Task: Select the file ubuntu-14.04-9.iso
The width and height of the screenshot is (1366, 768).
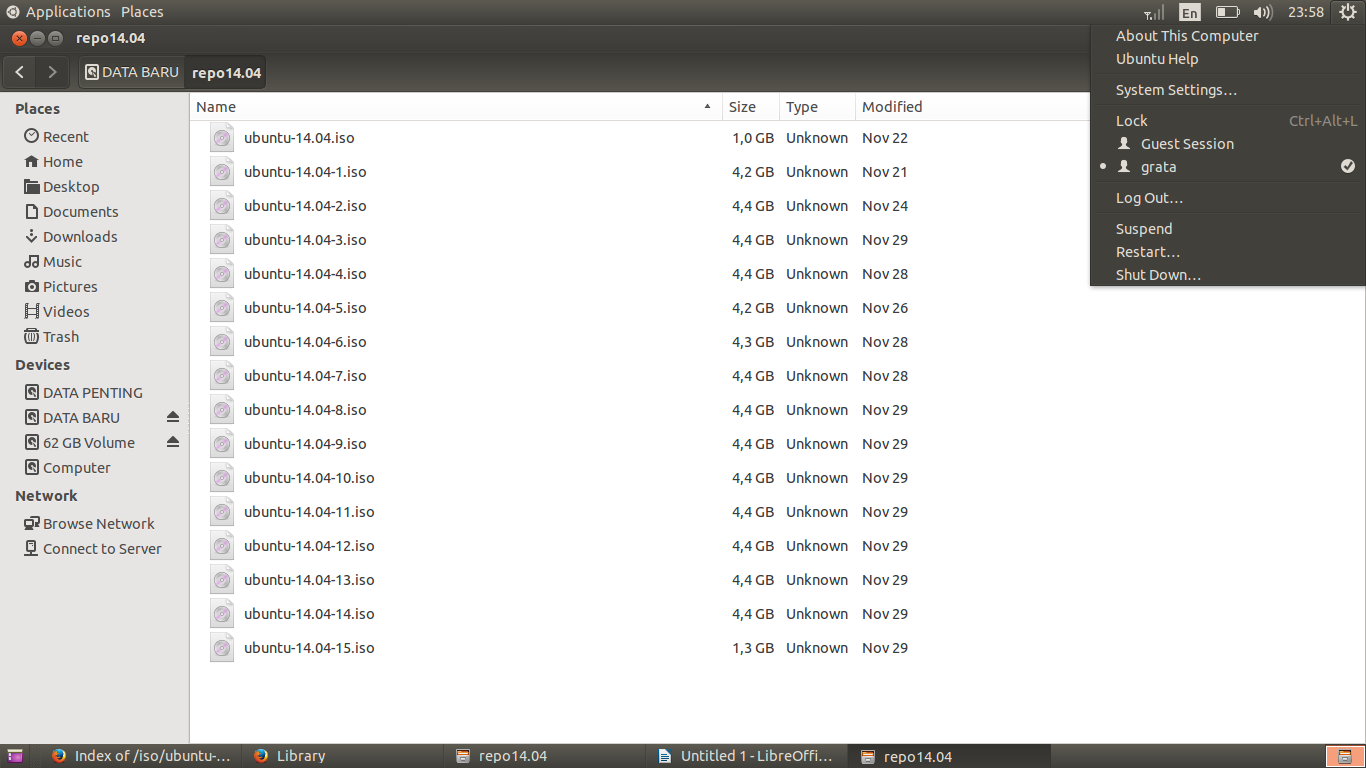Action: (305, 444)
